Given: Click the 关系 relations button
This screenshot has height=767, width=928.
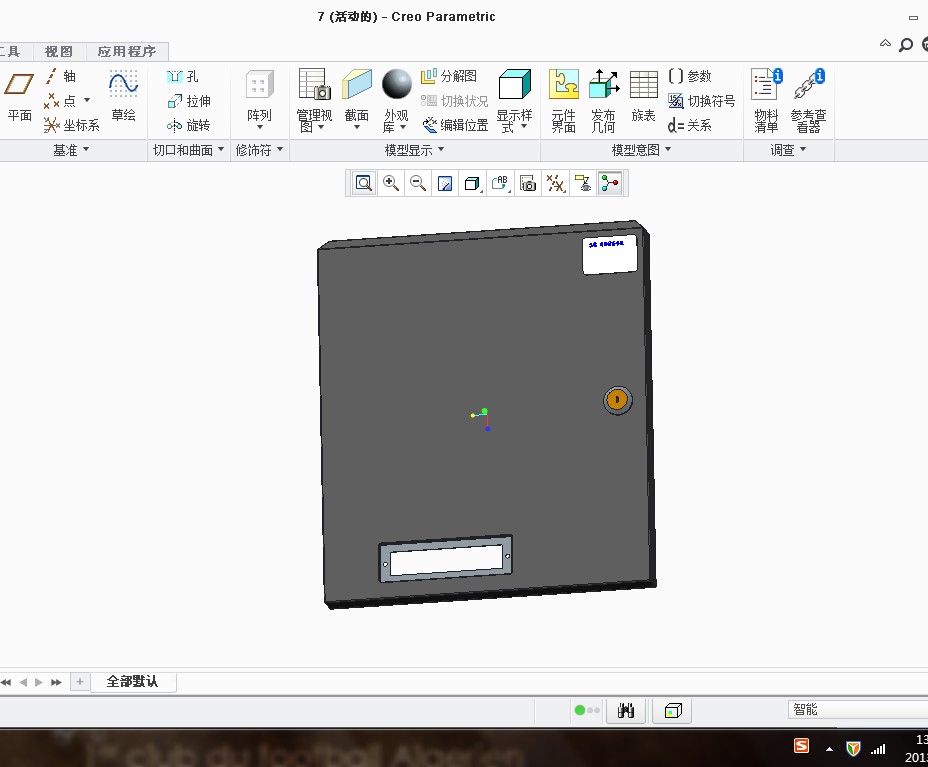Looking at the screenshot, I should 690,125.
